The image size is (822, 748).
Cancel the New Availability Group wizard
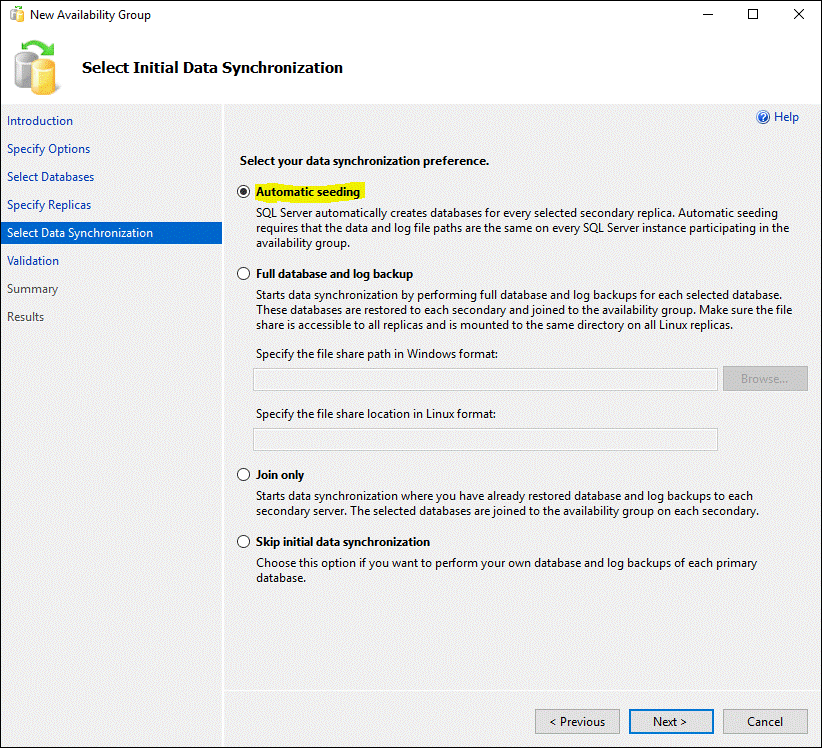pos(765,721)
